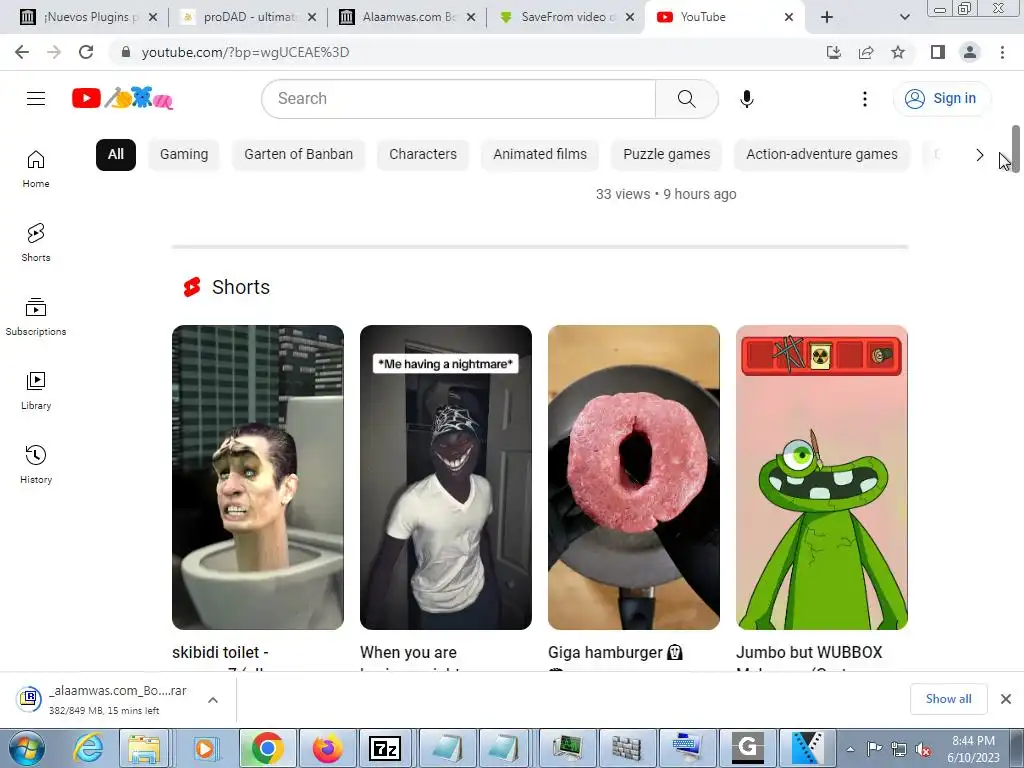Bookmark this page with star icon
1024x768 pixels.
click(898, 52)
